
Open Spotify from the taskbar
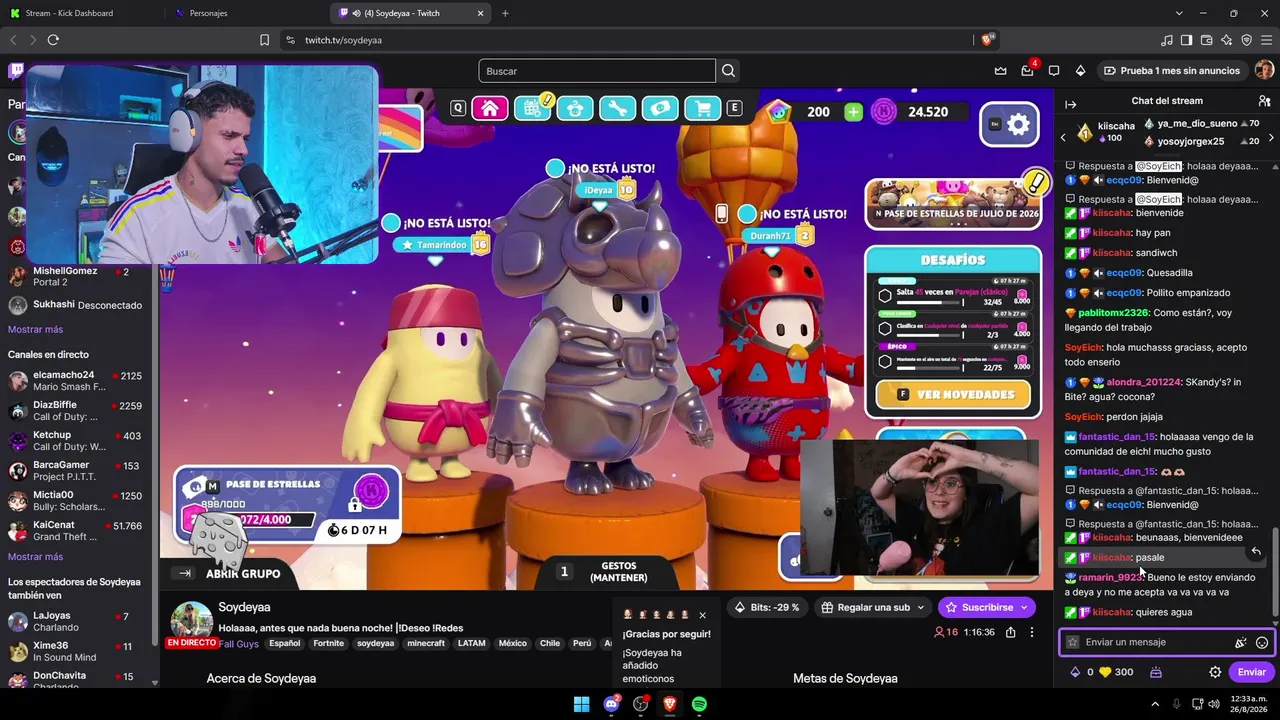click(699, 704)
